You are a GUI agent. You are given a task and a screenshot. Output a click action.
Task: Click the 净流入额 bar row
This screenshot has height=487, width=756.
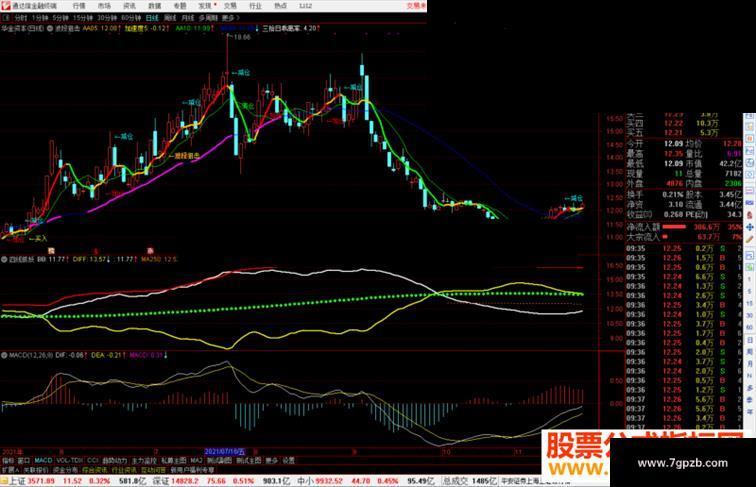684,227
